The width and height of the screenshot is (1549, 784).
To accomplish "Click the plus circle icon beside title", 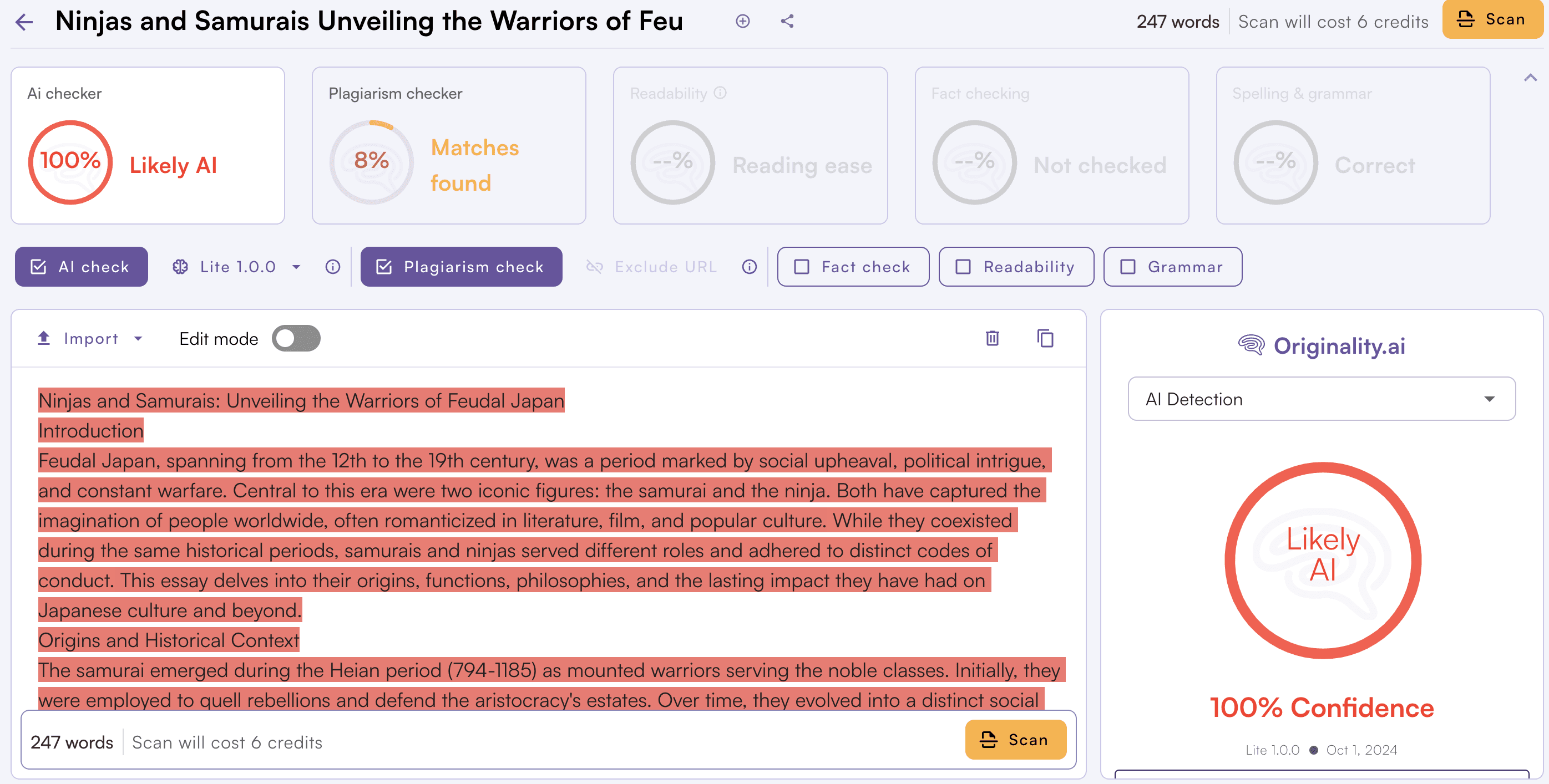I will pyautogui.click(x=743, y=22).
